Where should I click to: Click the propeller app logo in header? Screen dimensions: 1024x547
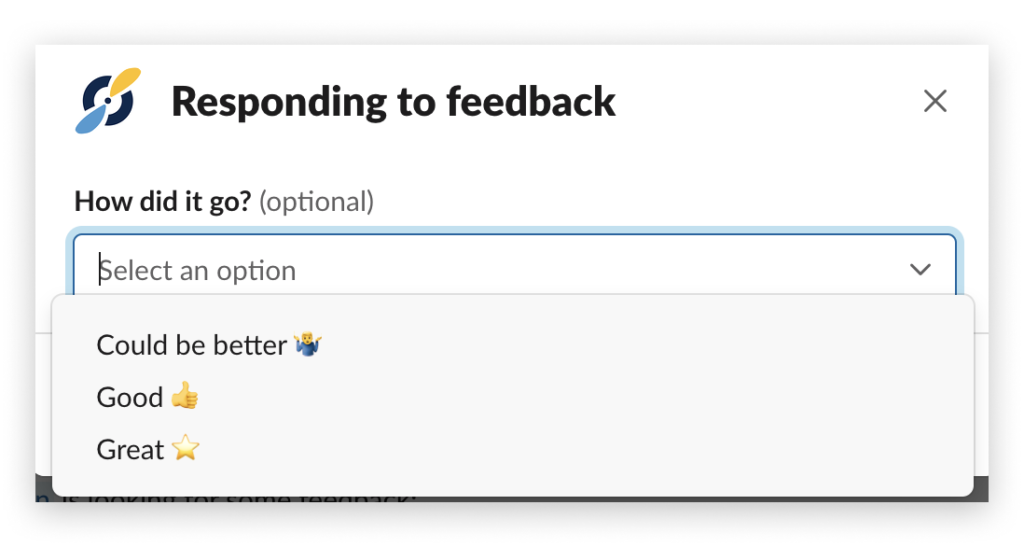click(108, 101)
